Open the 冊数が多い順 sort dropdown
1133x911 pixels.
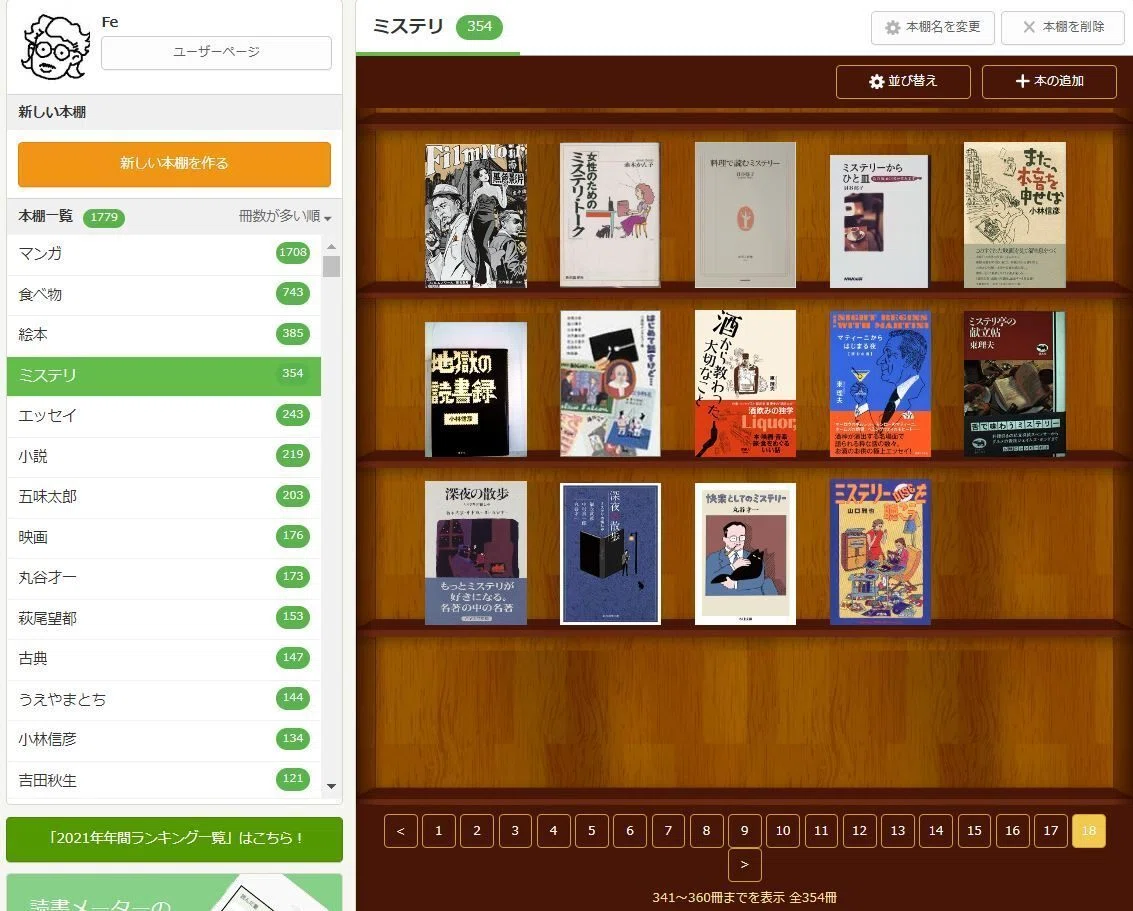tap(285, 216)
